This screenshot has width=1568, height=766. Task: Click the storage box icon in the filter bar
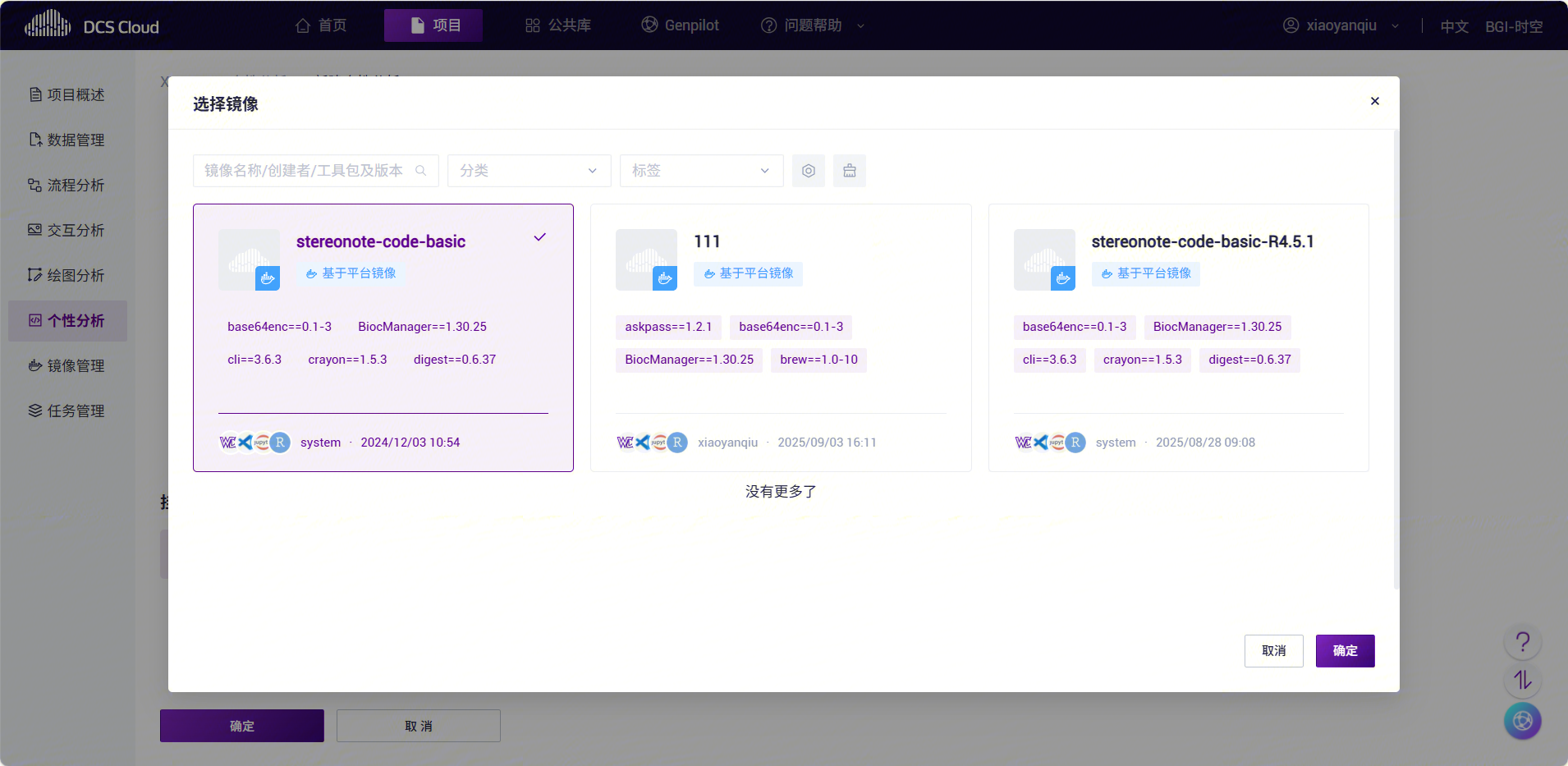coord(849,171)
